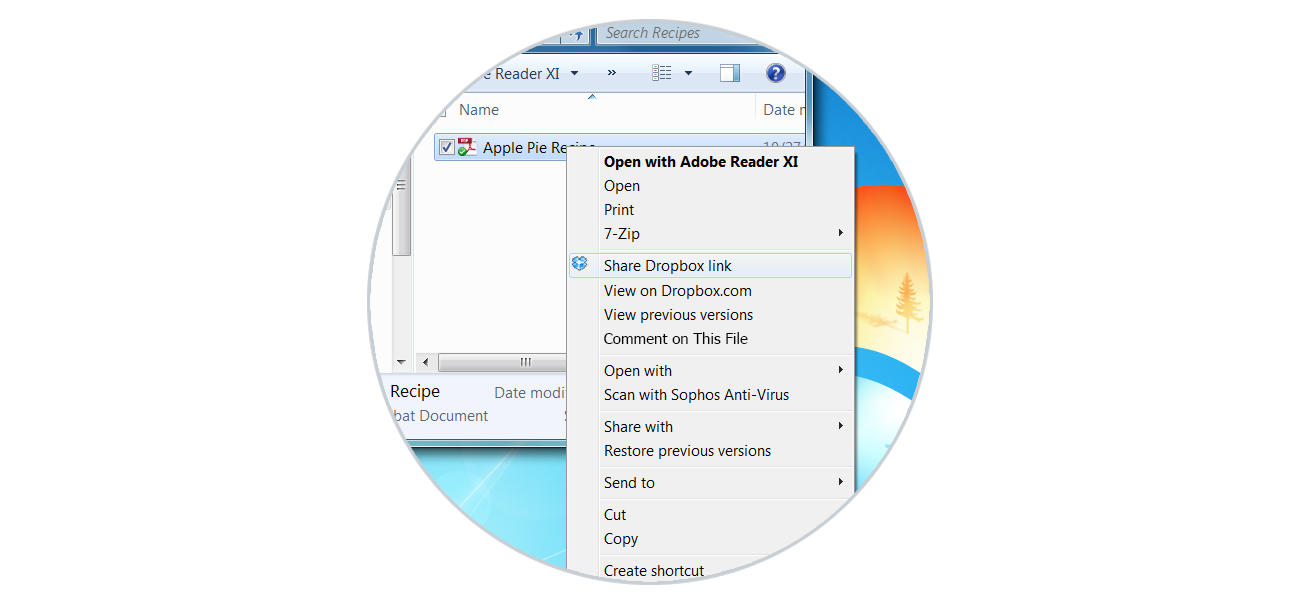Click the horizontal scrollbar left arrow
The width and height of the screenshot is (1300, 601).
click(x=425, y=362)
